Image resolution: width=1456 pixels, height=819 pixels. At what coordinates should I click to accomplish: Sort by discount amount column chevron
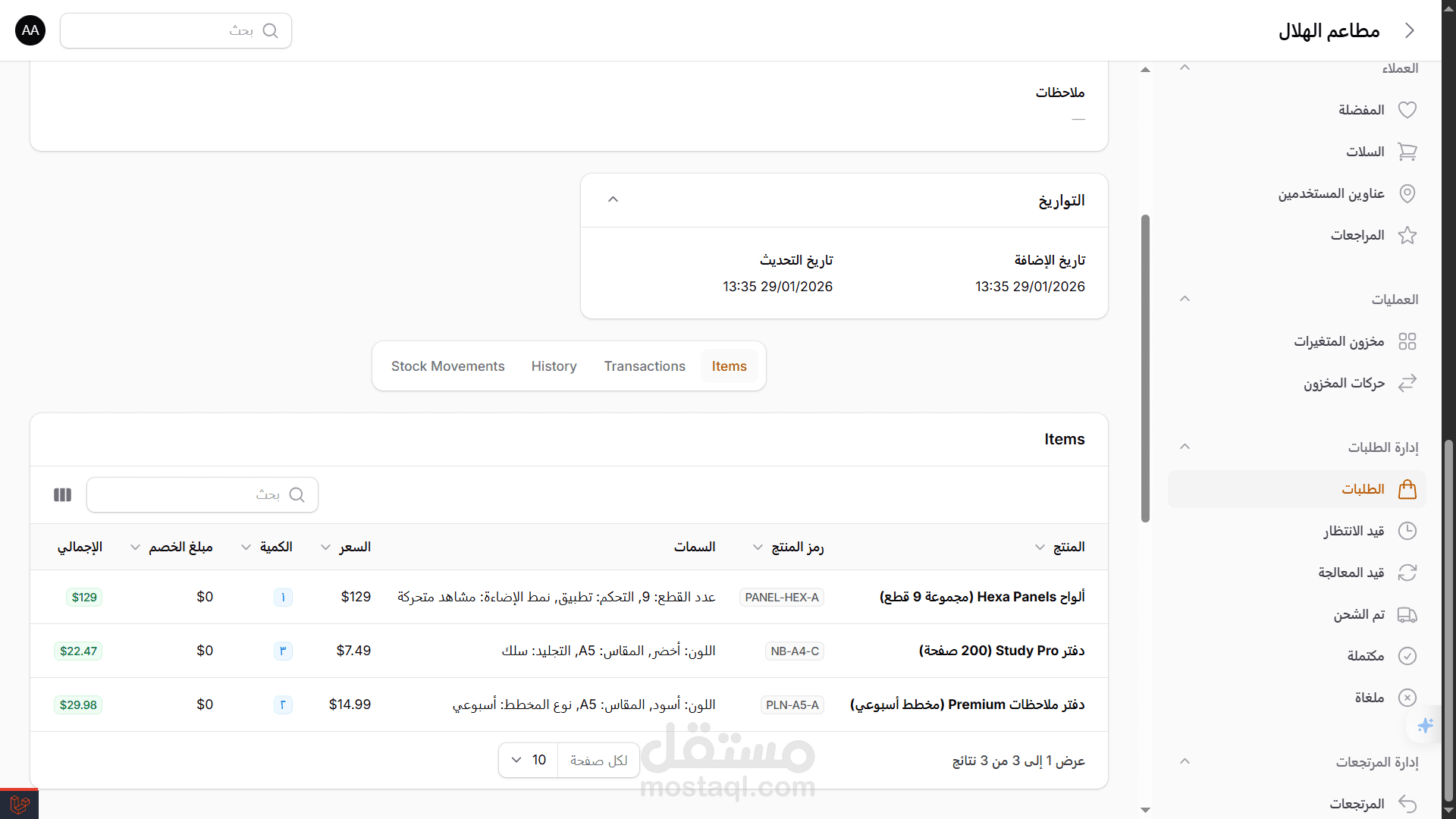pyautogui.click(x=135, y=548)
